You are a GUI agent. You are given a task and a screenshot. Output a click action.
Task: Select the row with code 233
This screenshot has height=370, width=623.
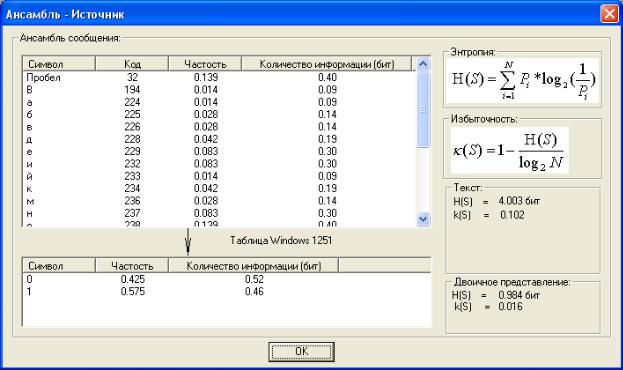point(219,176)
